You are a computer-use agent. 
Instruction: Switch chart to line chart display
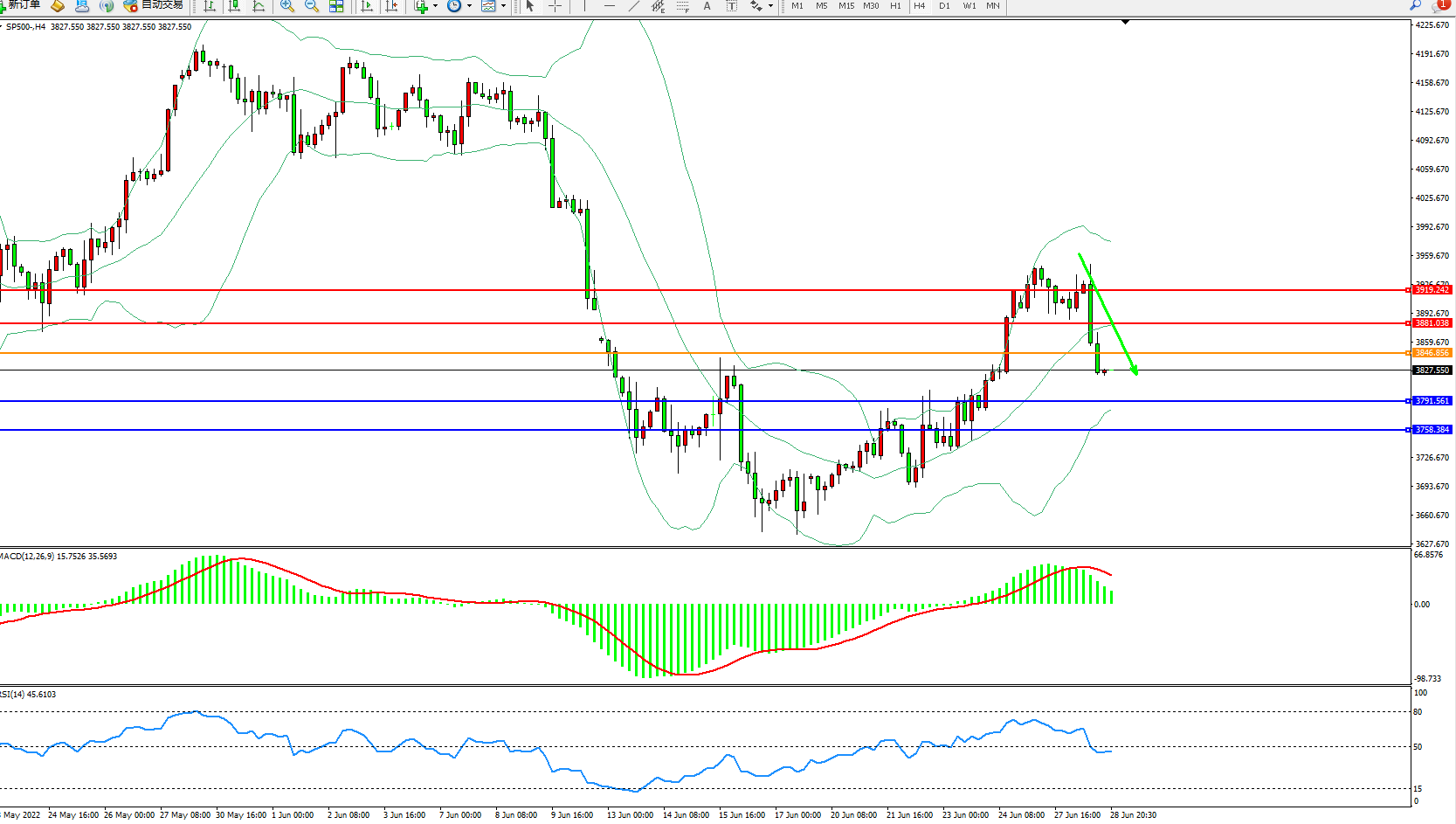[259, 6]
